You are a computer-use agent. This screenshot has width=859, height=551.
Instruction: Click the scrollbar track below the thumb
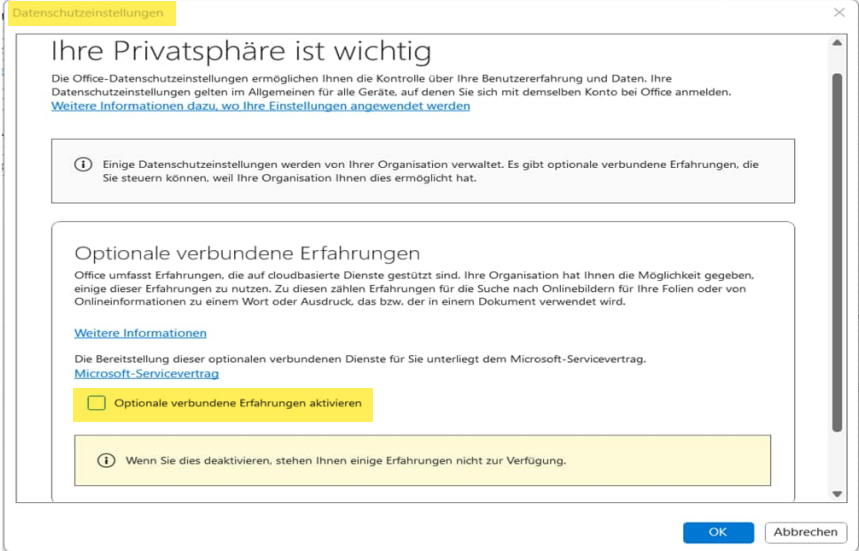(838, 460)
